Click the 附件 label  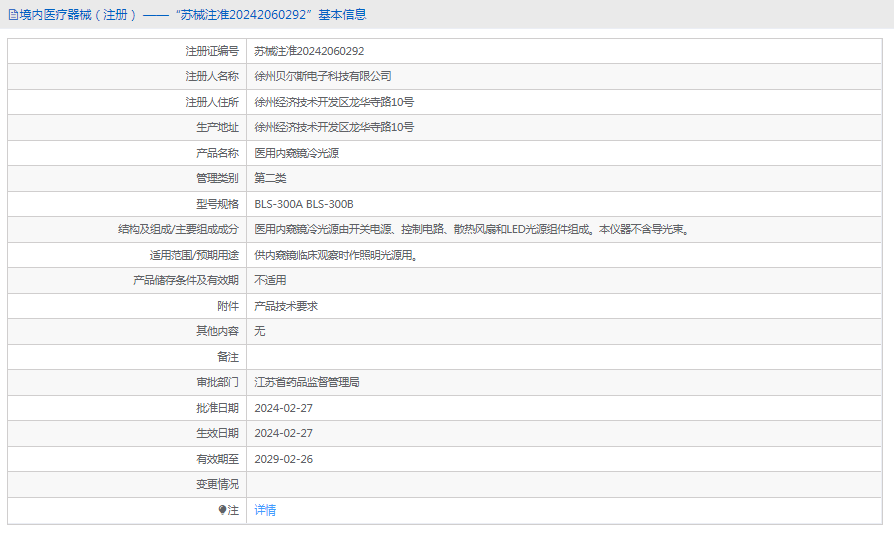click(228, 306)
